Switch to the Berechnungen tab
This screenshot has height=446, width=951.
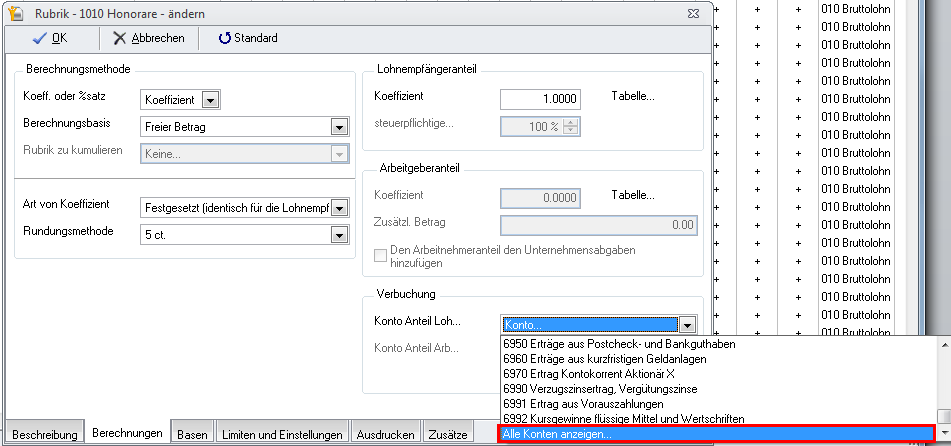click(x=127, y=433)
